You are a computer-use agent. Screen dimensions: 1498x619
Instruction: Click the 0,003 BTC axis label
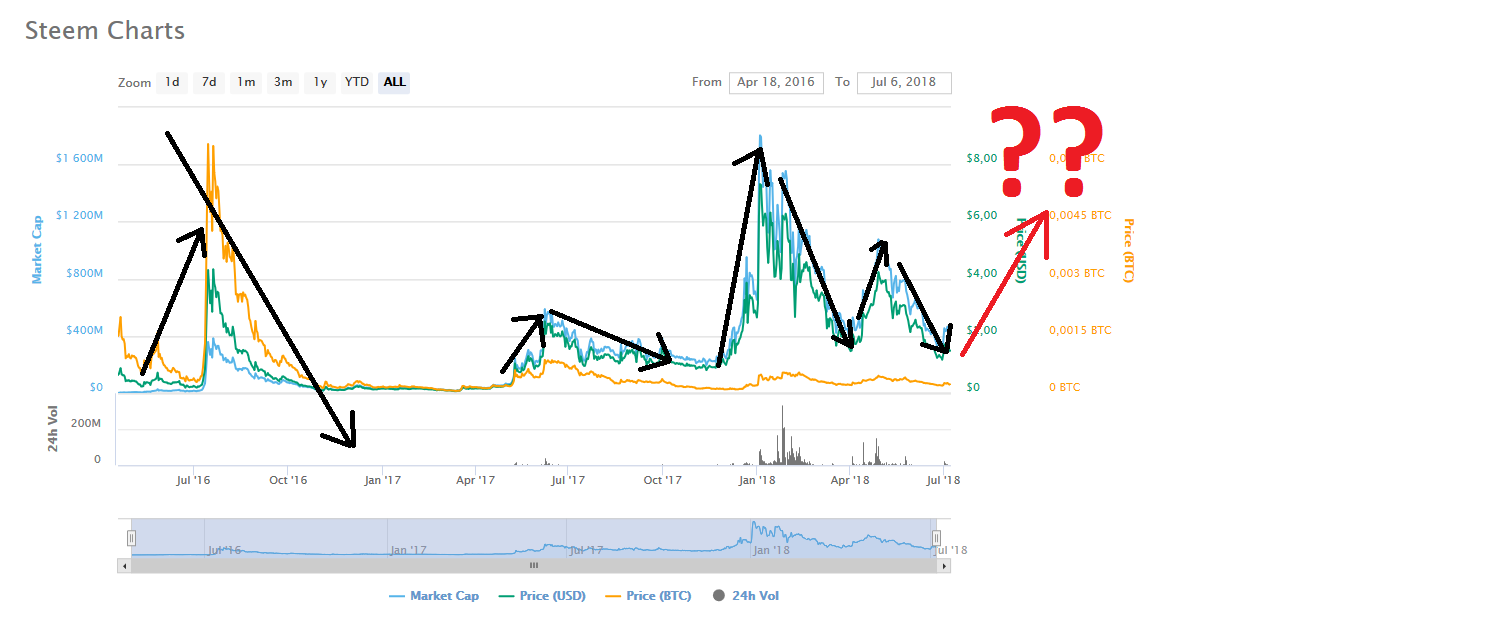coord(1076,273)
